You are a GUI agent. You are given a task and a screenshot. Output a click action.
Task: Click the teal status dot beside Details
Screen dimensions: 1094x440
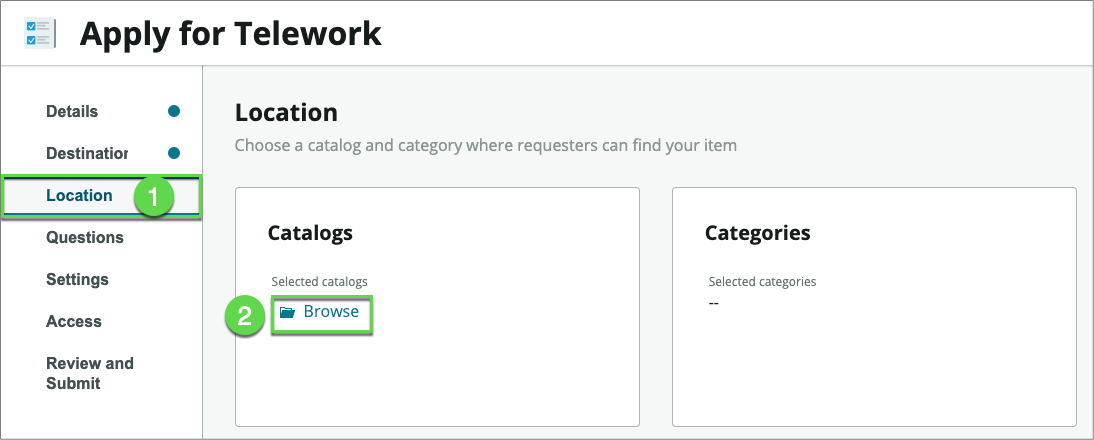[x=174, y=111]
